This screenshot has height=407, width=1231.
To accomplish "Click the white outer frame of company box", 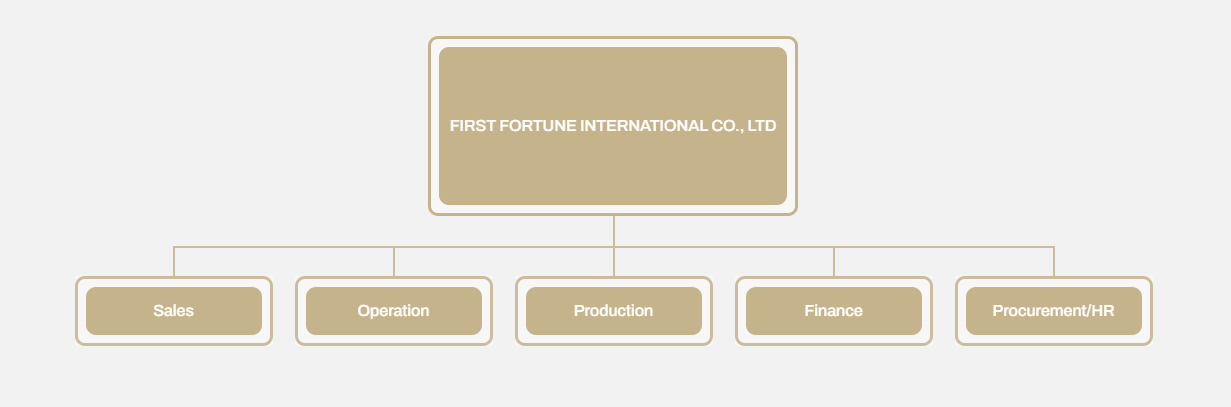I will tap(613, 210).
